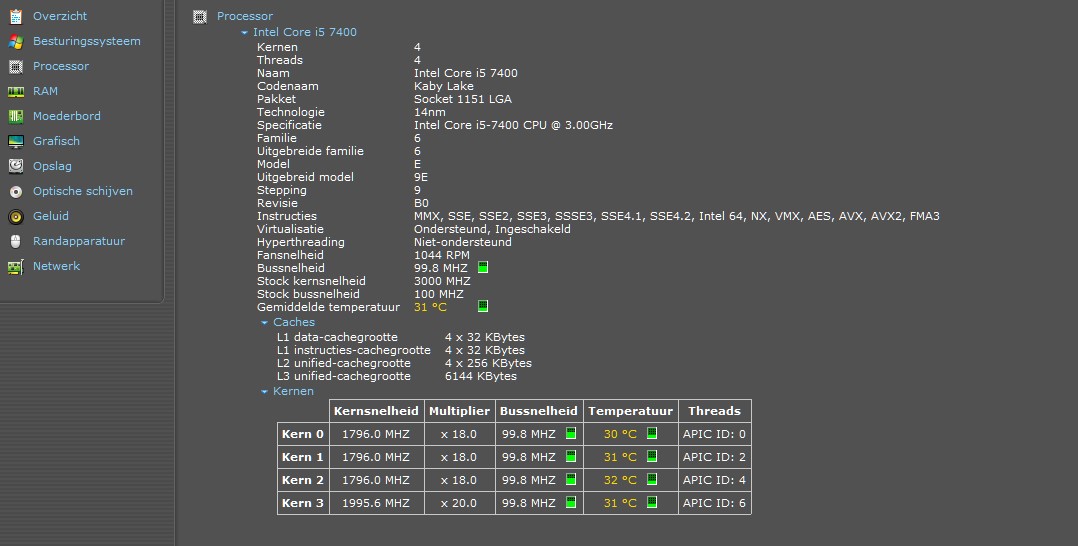Open the Besturingssysteem section
The height and width of the screenshot is (546, 1078).
click(87, 41)
